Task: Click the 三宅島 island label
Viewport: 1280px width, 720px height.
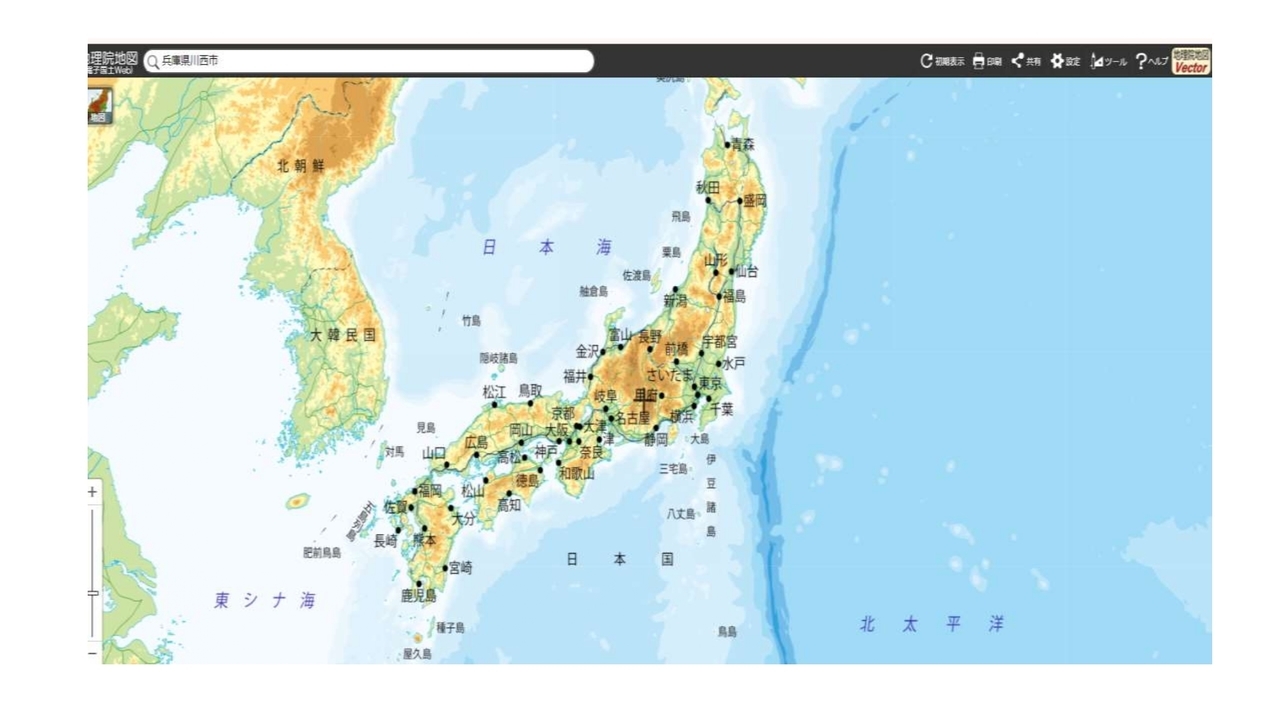Action: 673,468
